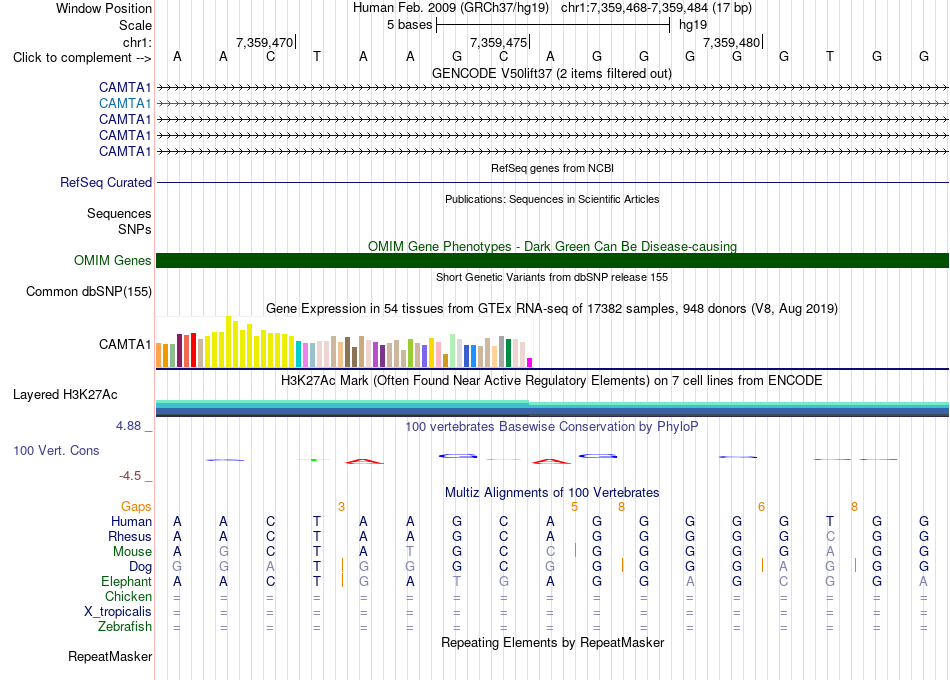Open Multiz Alignments of 100 Vertebrates title
950x680 pixels.
click(552, 493)
